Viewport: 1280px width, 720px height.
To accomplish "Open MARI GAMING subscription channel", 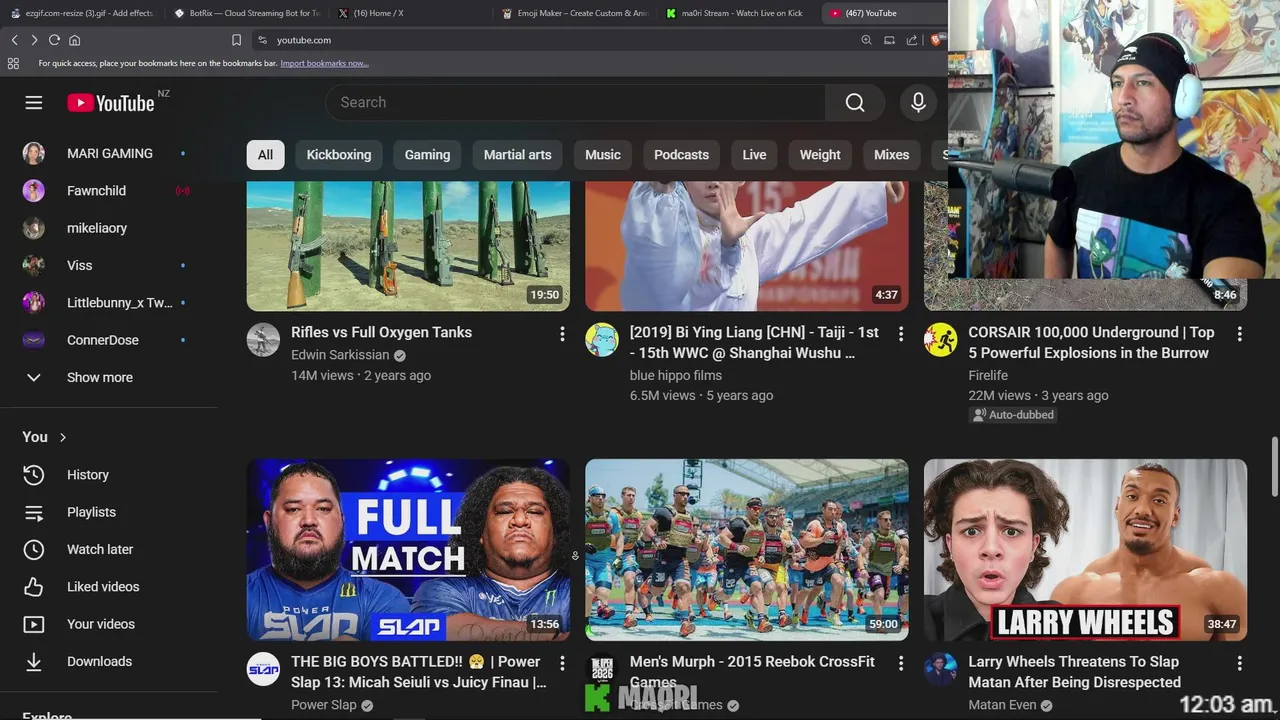I will [x=108, y=153].
